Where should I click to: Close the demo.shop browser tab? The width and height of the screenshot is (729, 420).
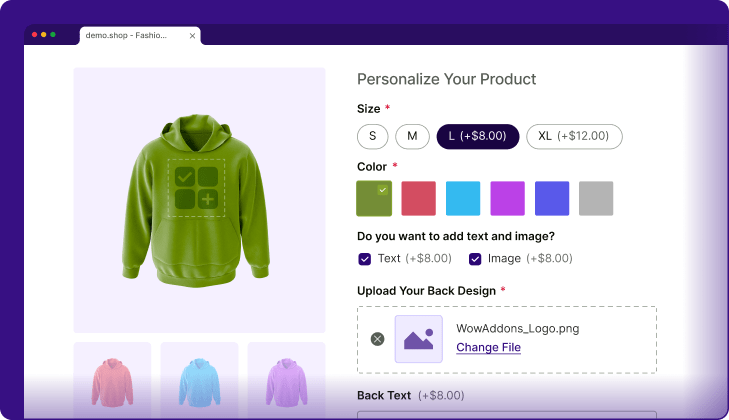[192, 36]
